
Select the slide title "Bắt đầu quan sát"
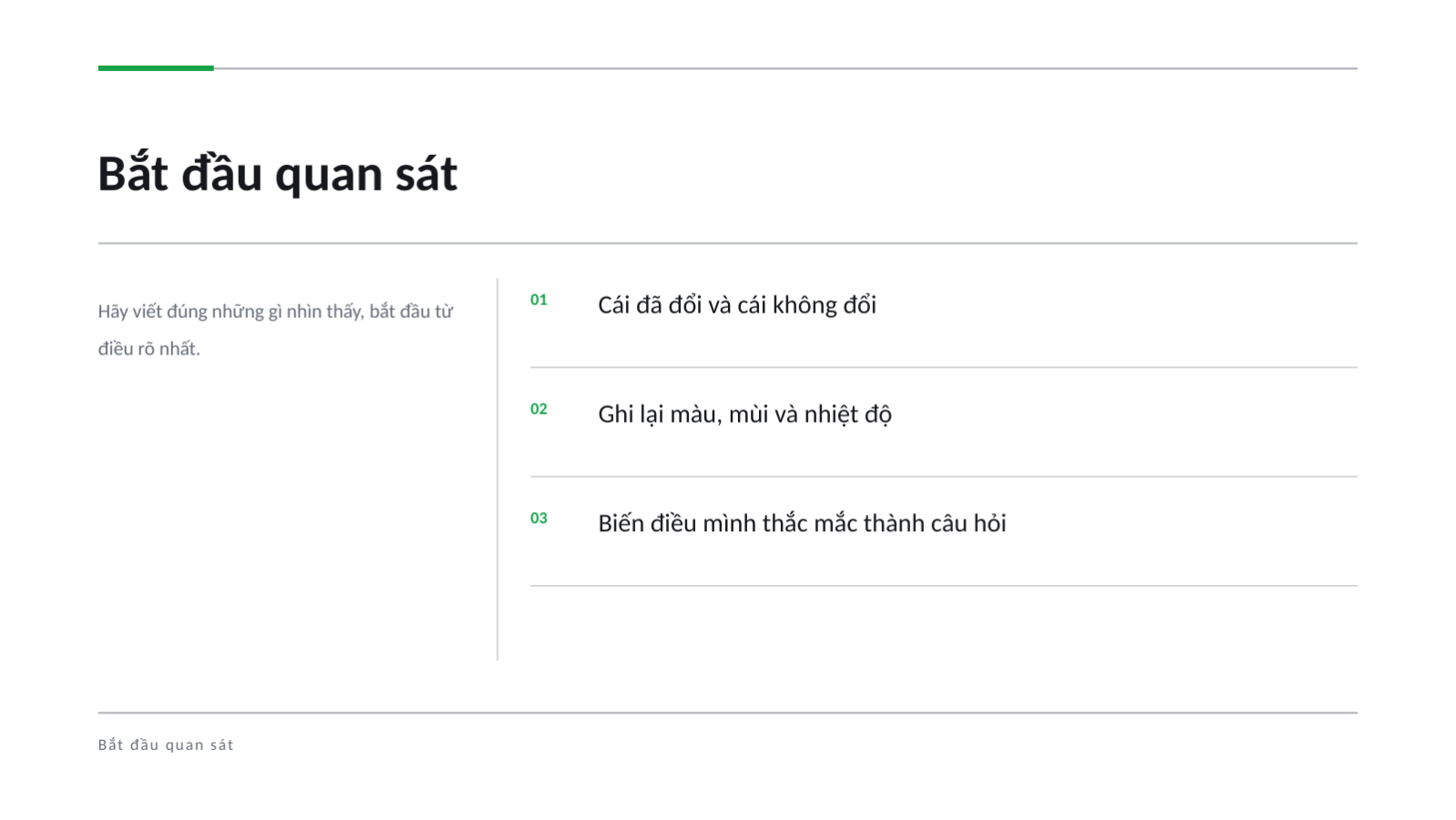tap(277, 174)
